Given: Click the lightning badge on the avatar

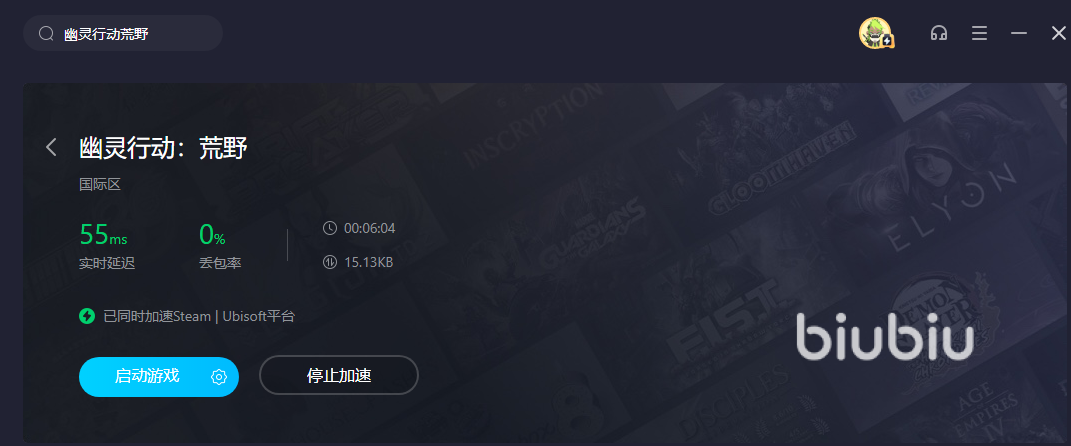Looking at the screenshot, I should 887,42.
